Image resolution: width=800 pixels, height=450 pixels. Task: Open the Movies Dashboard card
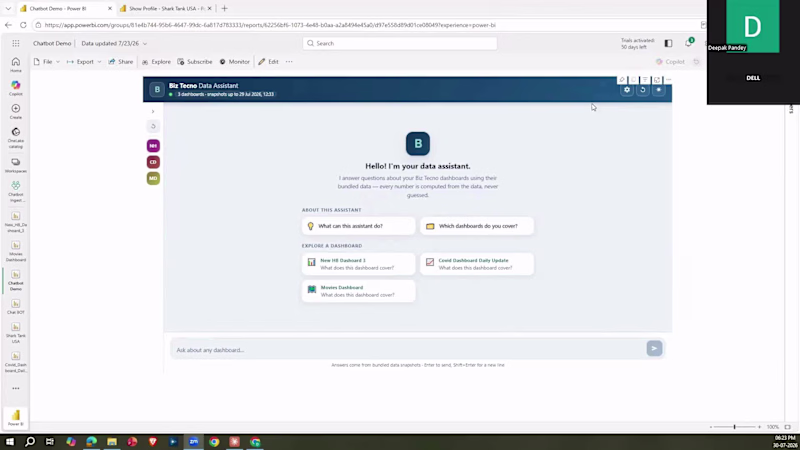tap(359, 291)
